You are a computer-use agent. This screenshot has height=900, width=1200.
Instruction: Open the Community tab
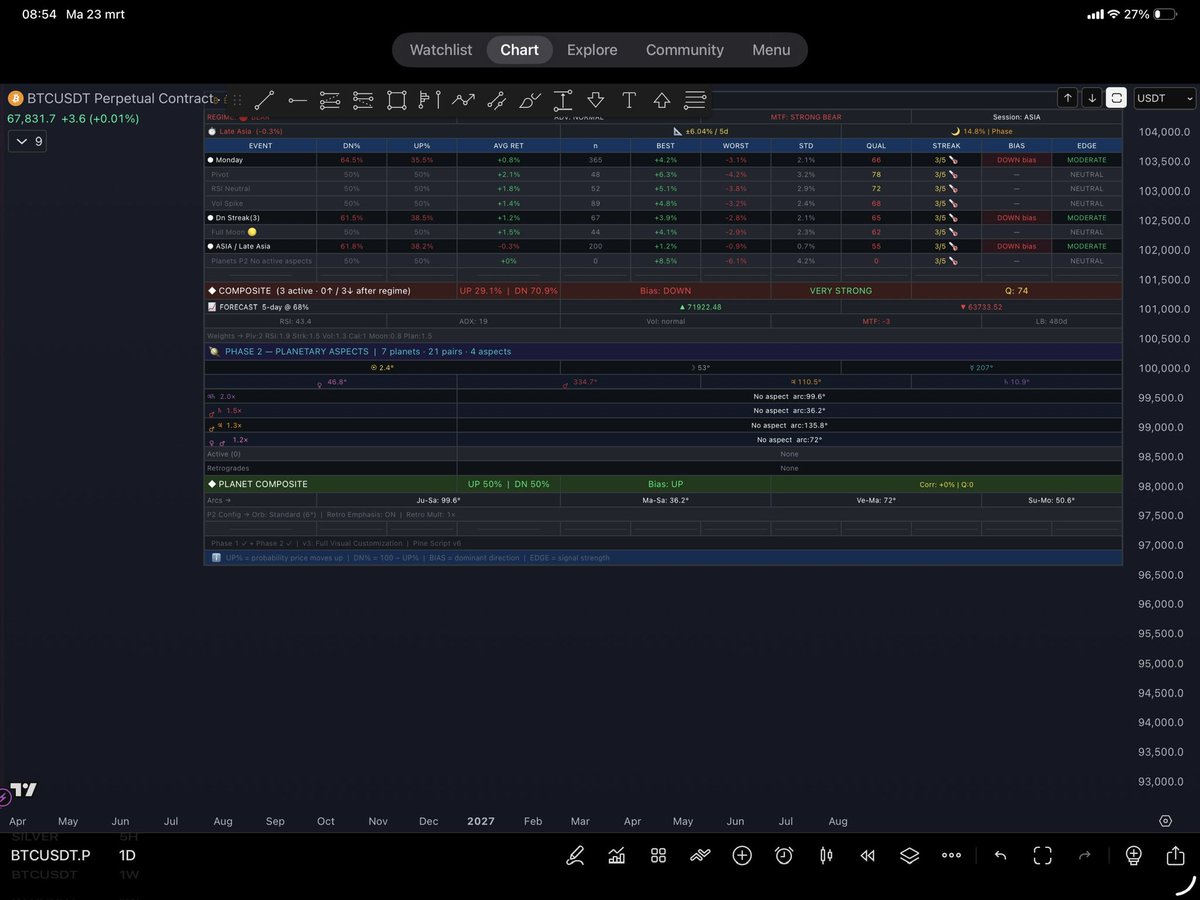685,50
